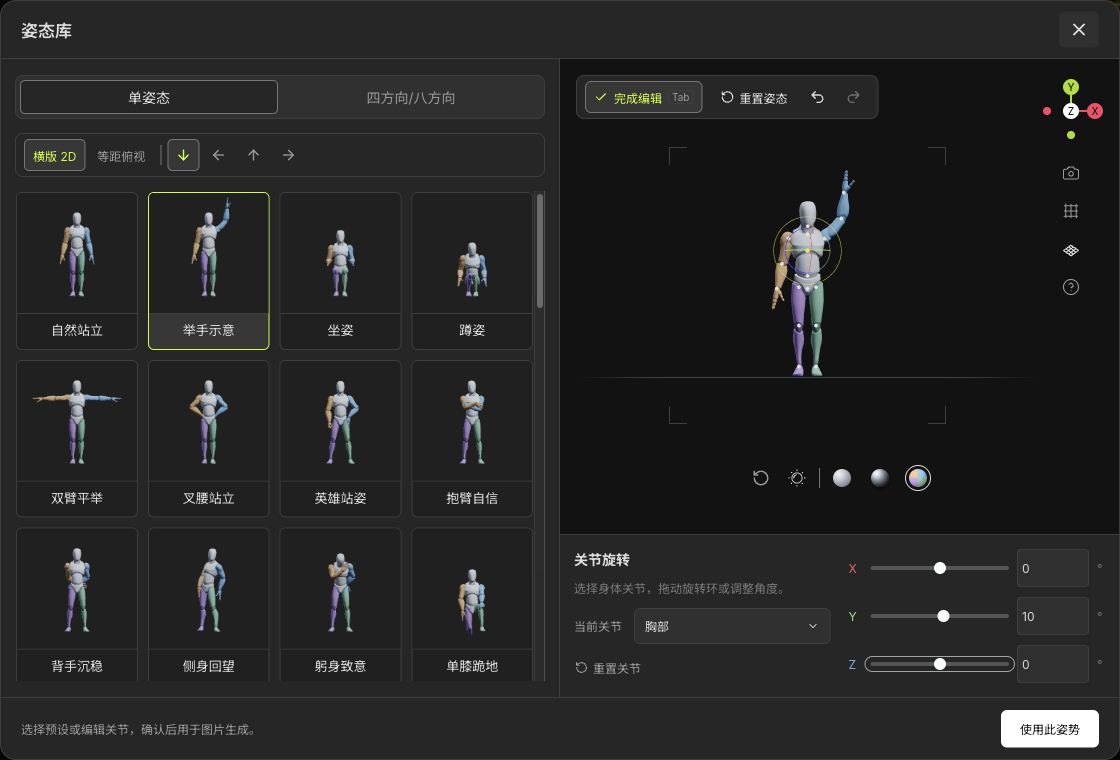Click the Z angle input field
Screen dimensions: 1120x760
[x=1053, y=664]
